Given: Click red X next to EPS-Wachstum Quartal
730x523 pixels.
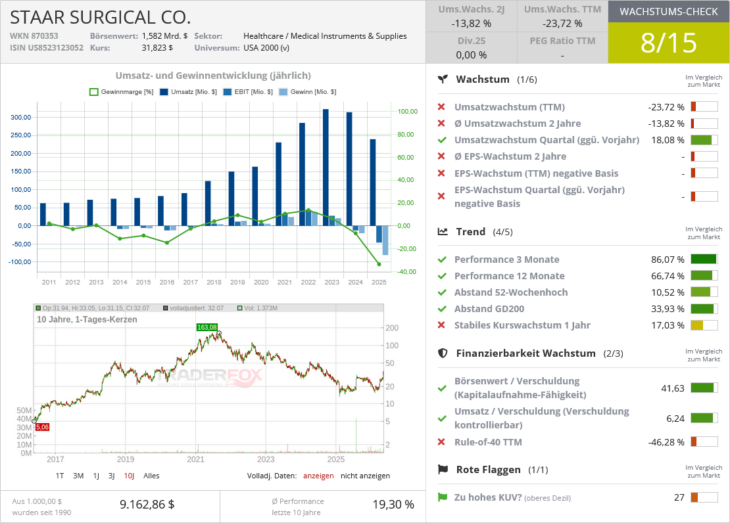Looking at the screenshot, I should 441,197.
